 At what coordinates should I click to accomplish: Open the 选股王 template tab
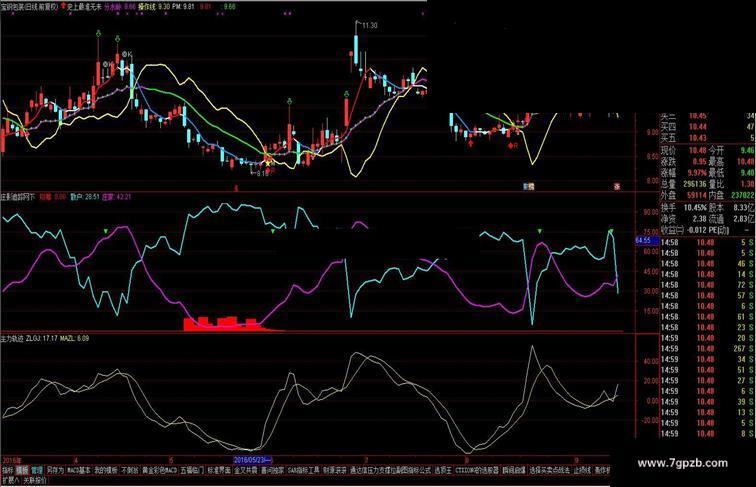443,470
